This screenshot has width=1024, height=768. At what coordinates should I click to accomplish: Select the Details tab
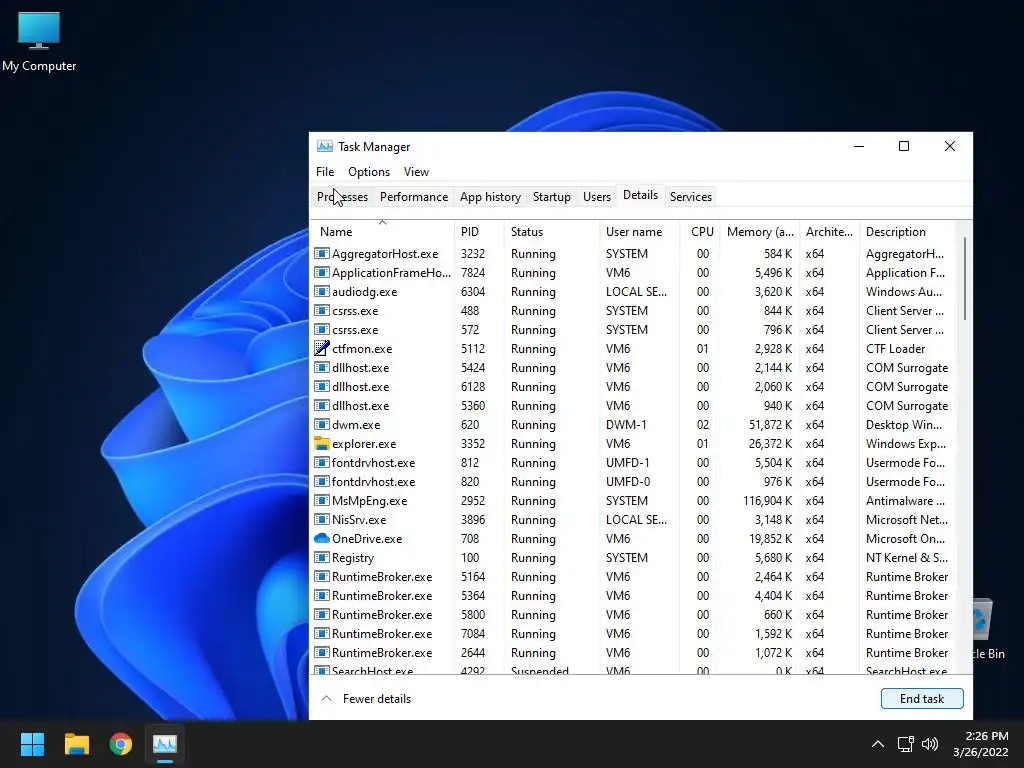pos(640,195)
